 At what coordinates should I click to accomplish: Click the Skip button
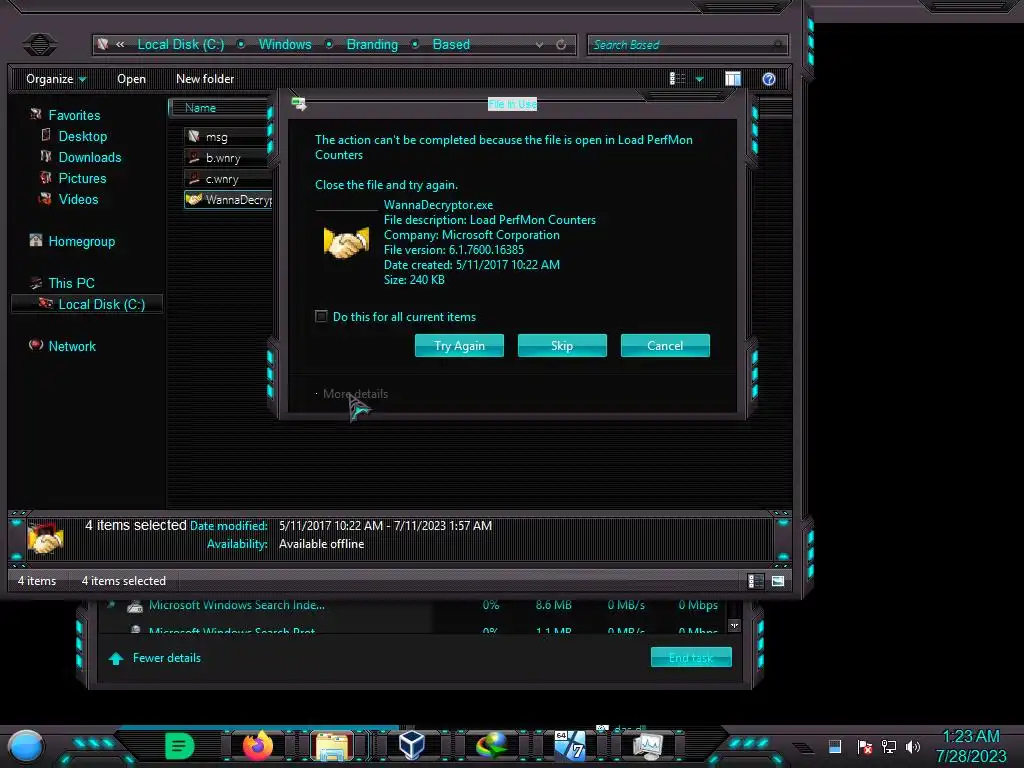tap(562, 345)
